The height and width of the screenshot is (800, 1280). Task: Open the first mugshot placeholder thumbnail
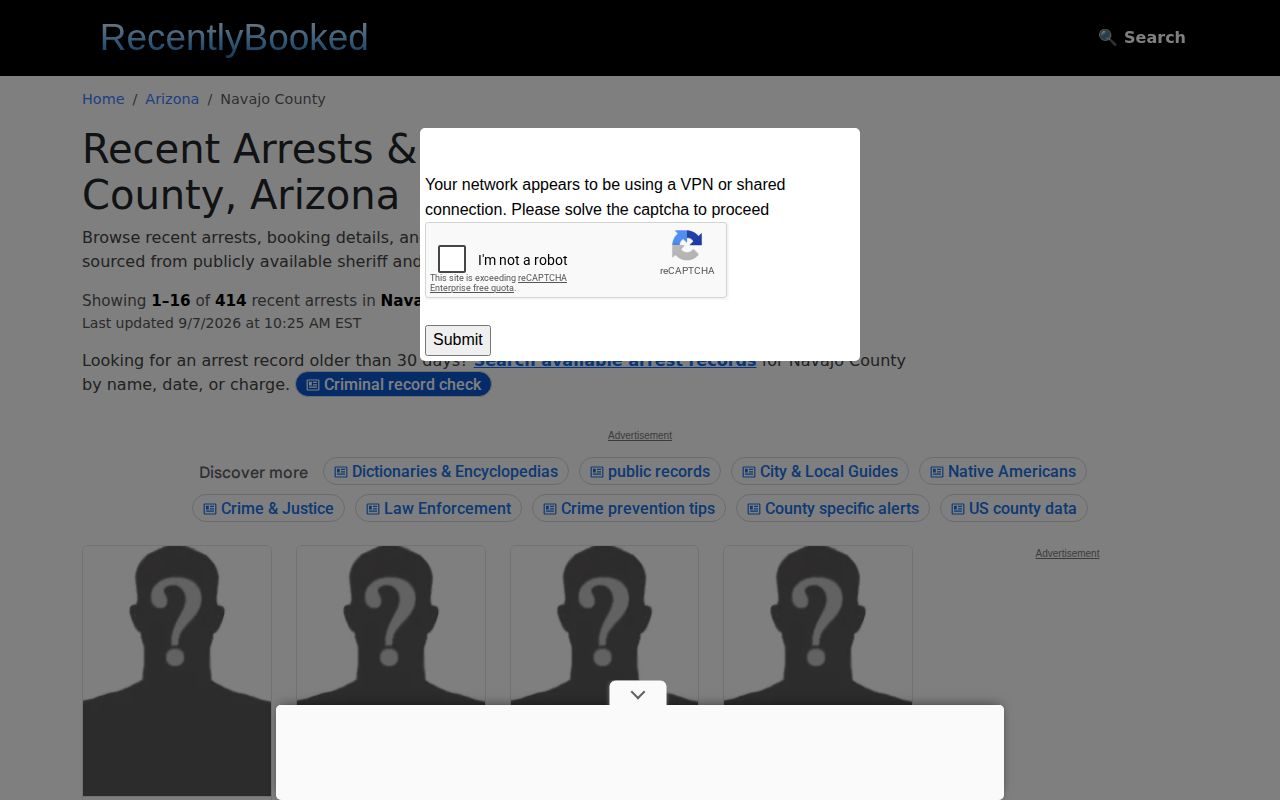pos(177,670)
